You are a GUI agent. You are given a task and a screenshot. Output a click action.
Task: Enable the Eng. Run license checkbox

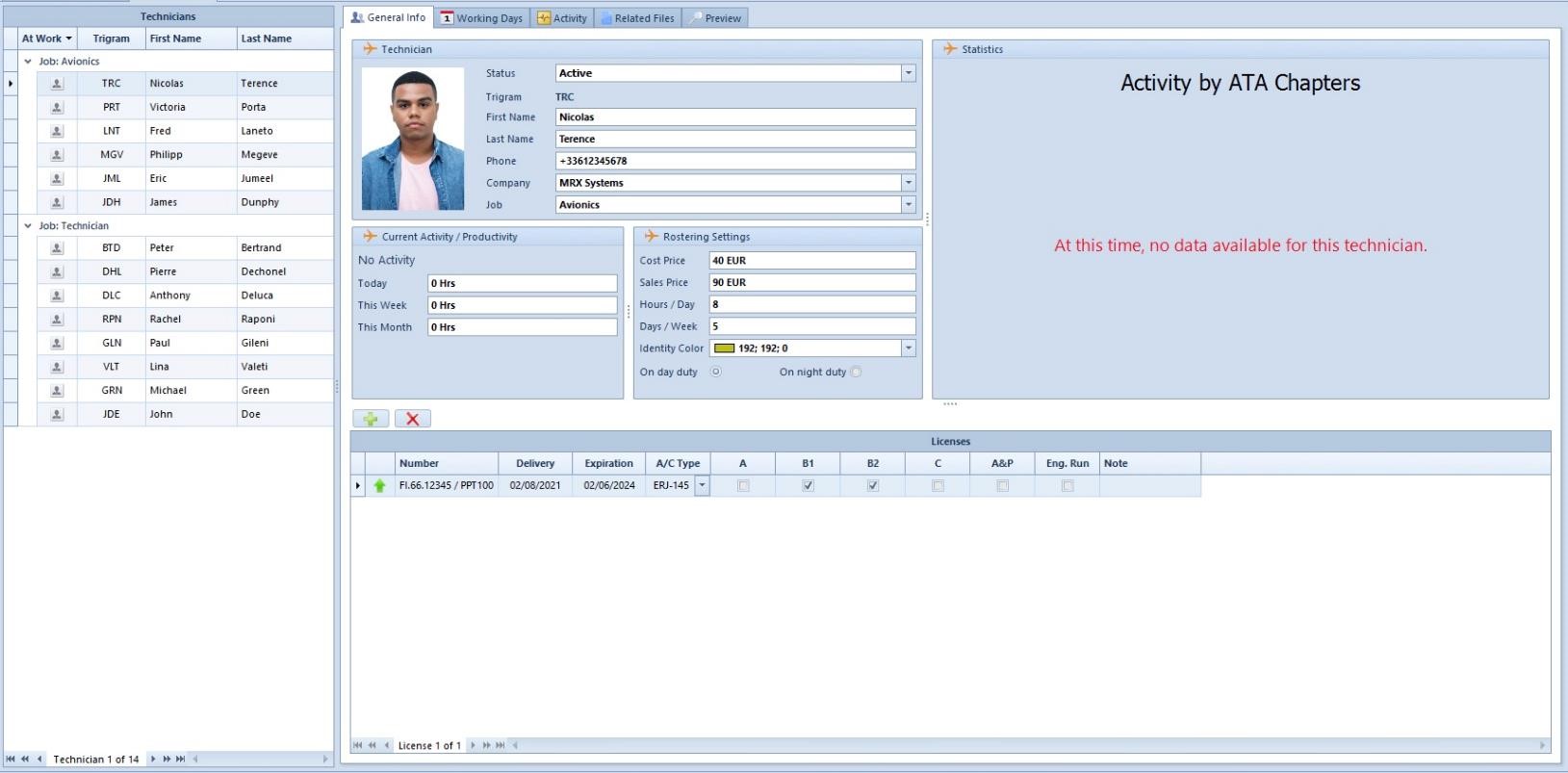point(1067,486)
